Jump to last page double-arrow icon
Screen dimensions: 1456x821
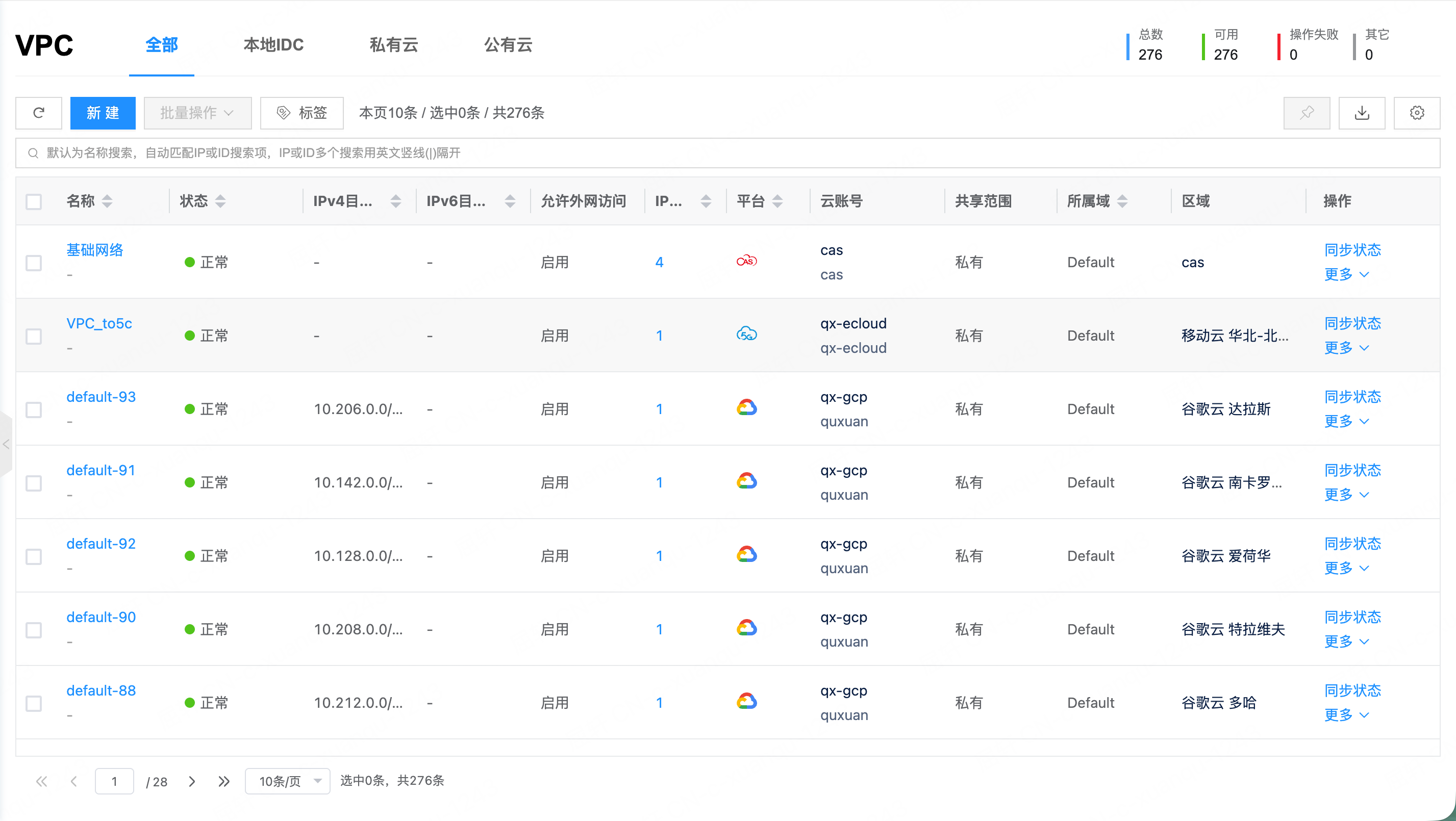[x=224, y=781]
